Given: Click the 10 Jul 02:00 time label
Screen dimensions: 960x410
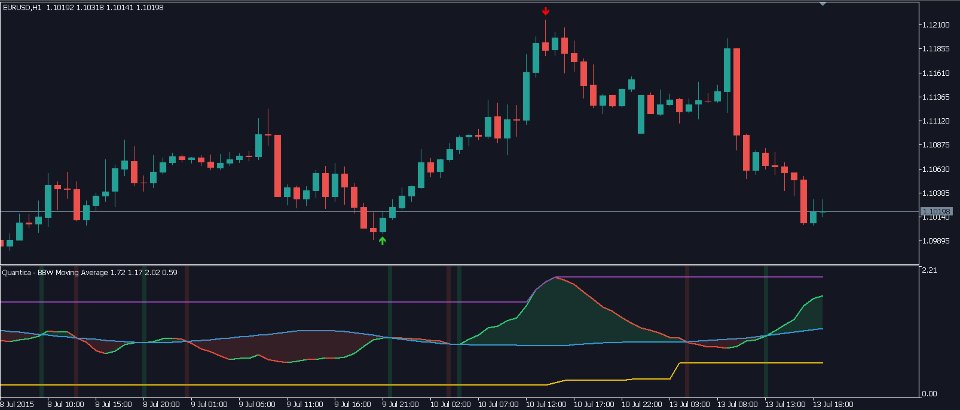Looking at the screenshot, I should click(449, 404).
